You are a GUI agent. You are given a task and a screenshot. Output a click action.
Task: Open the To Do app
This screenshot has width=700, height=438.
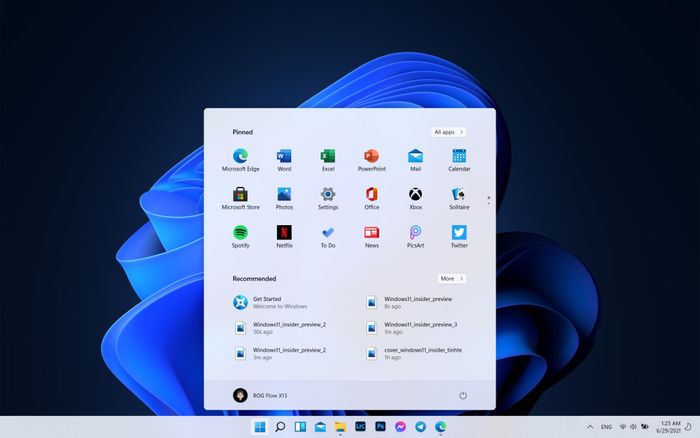(x=328, y=237)
